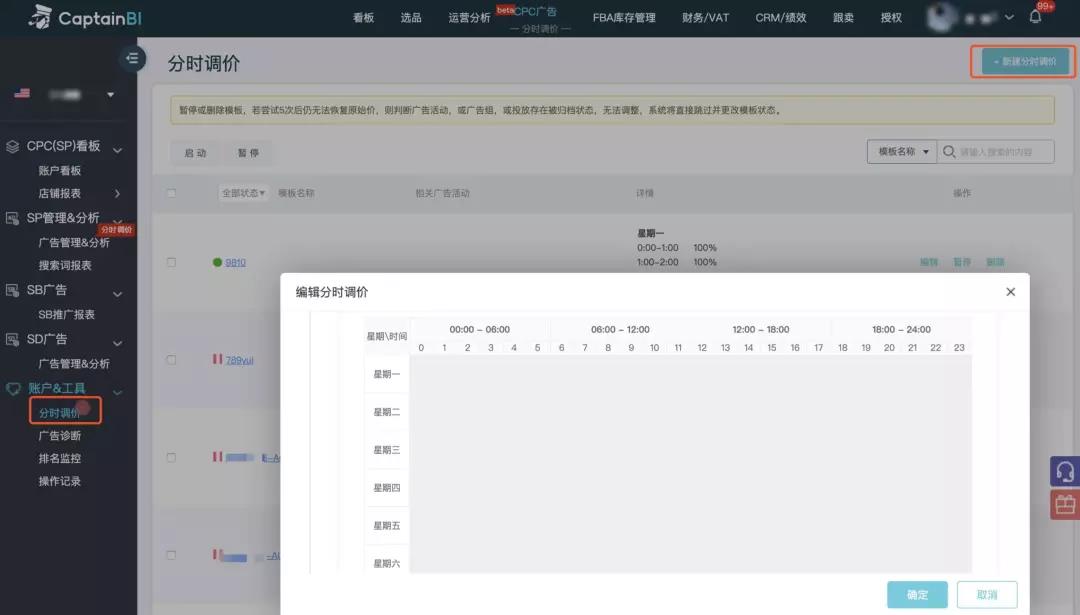Open the 财务/VAT top menu

tap(705, 18)
